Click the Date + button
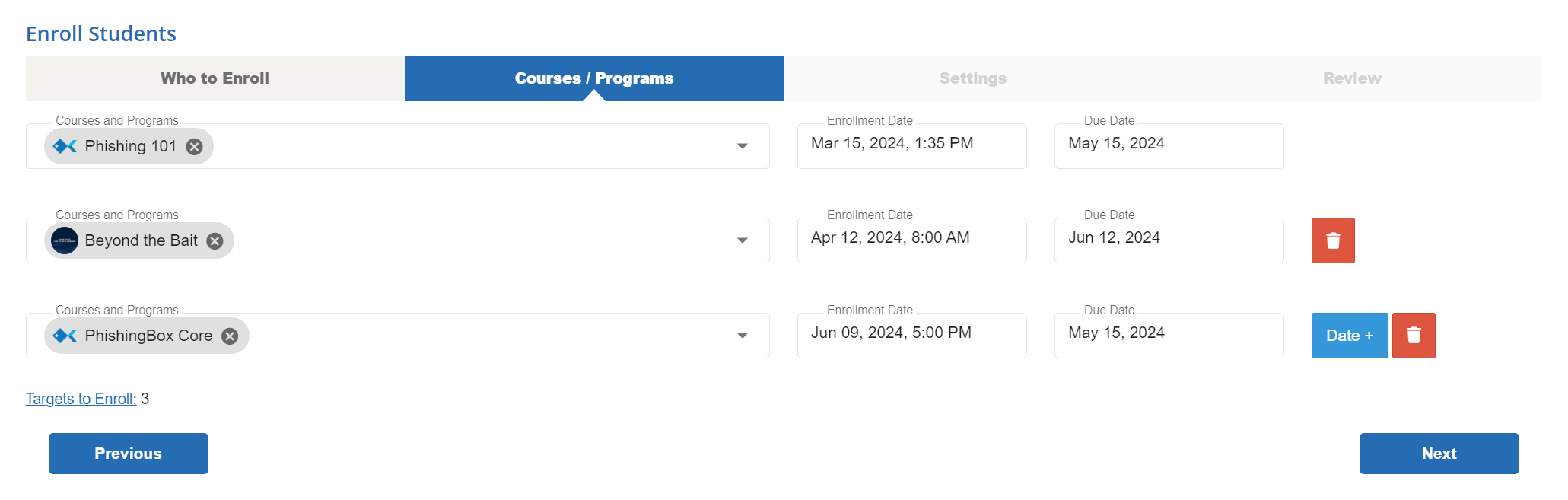The image size is (1568, 500). point(1350,336)
